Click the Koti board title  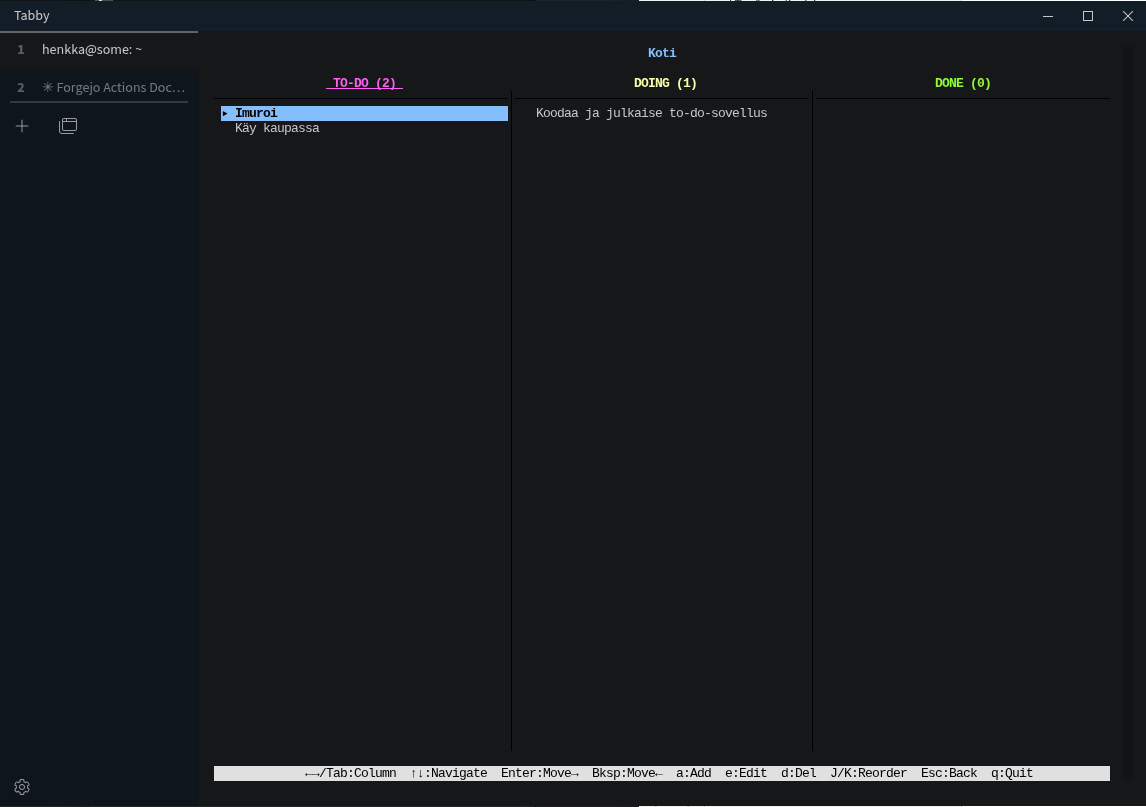662,53
